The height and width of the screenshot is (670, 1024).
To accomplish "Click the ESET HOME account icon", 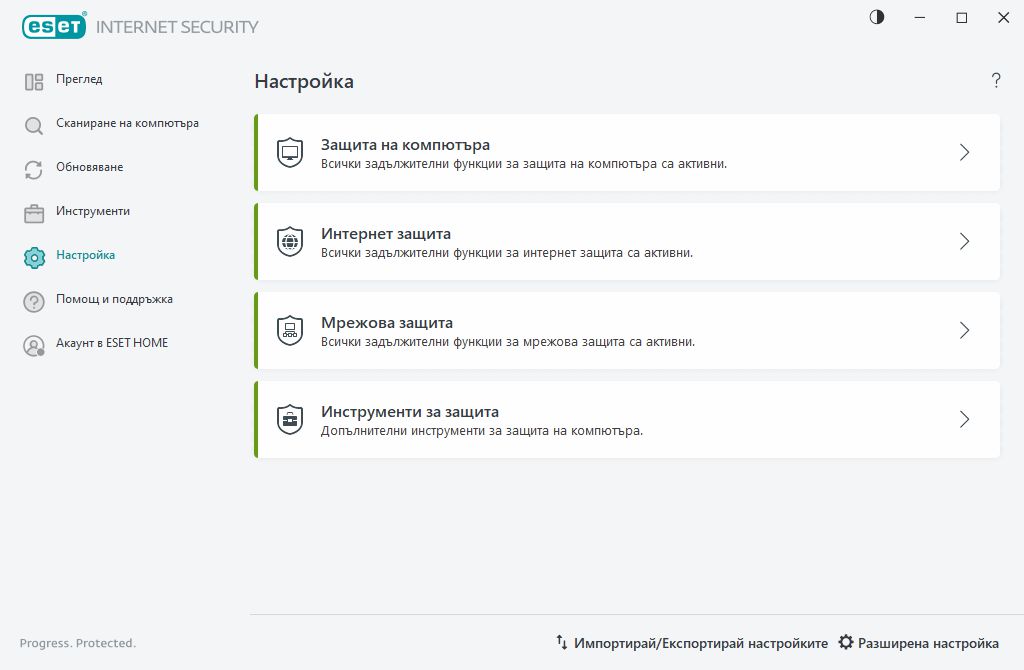I will point(34,346).
